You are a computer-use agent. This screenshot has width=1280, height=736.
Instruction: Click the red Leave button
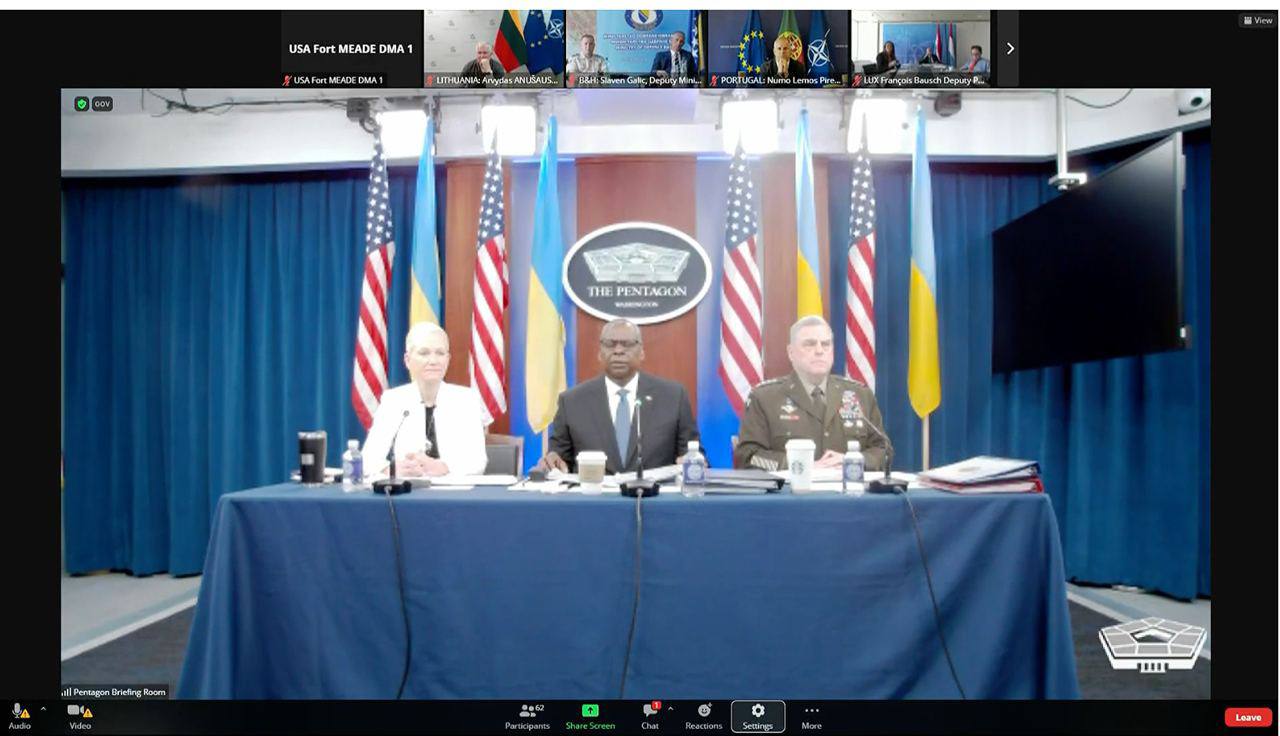pyautogui.click(x=1248, y=717)
